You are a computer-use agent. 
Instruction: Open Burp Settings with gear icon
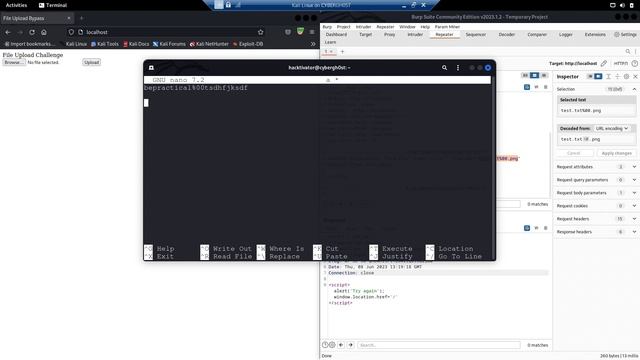coord(625,35)
